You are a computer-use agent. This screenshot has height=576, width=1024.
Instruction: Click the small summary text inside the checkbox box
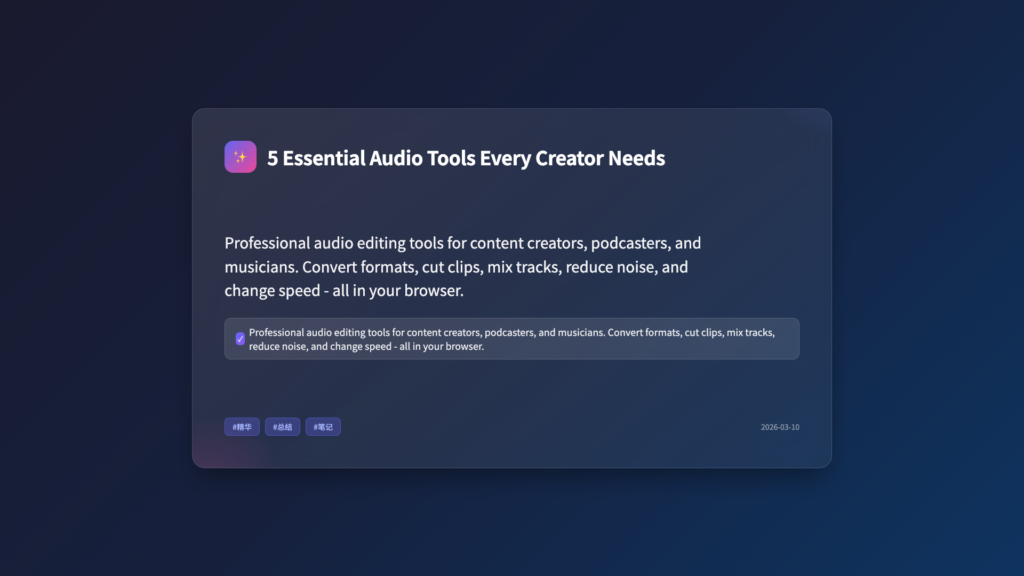(512, 339)
